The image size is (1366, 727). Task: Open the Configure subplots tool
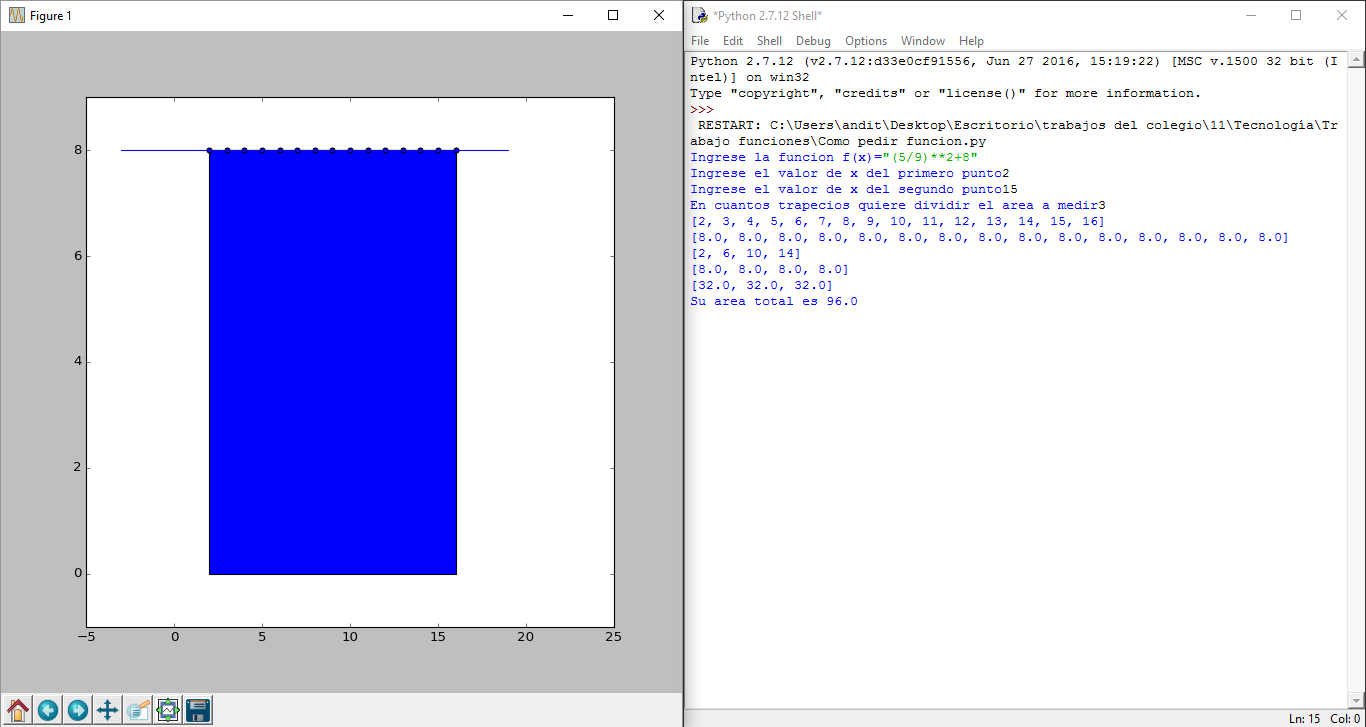coord(168,710)
